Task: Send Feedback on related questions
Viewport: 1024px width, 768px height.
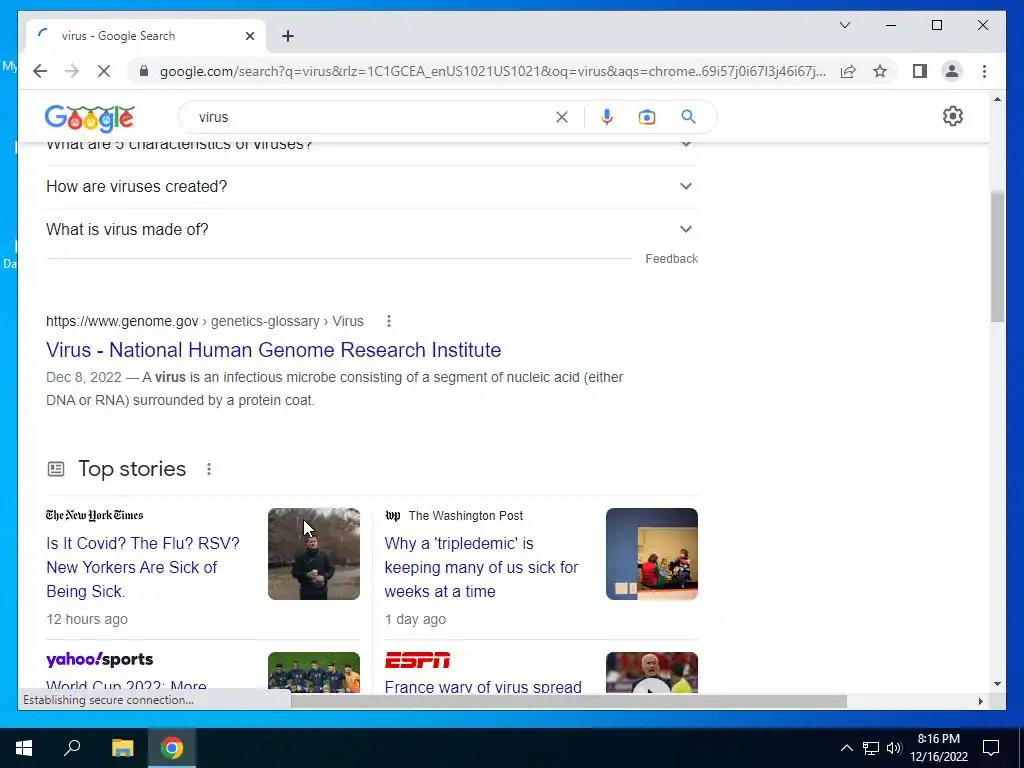Action: pyautogui.click(x=671, y=259)
